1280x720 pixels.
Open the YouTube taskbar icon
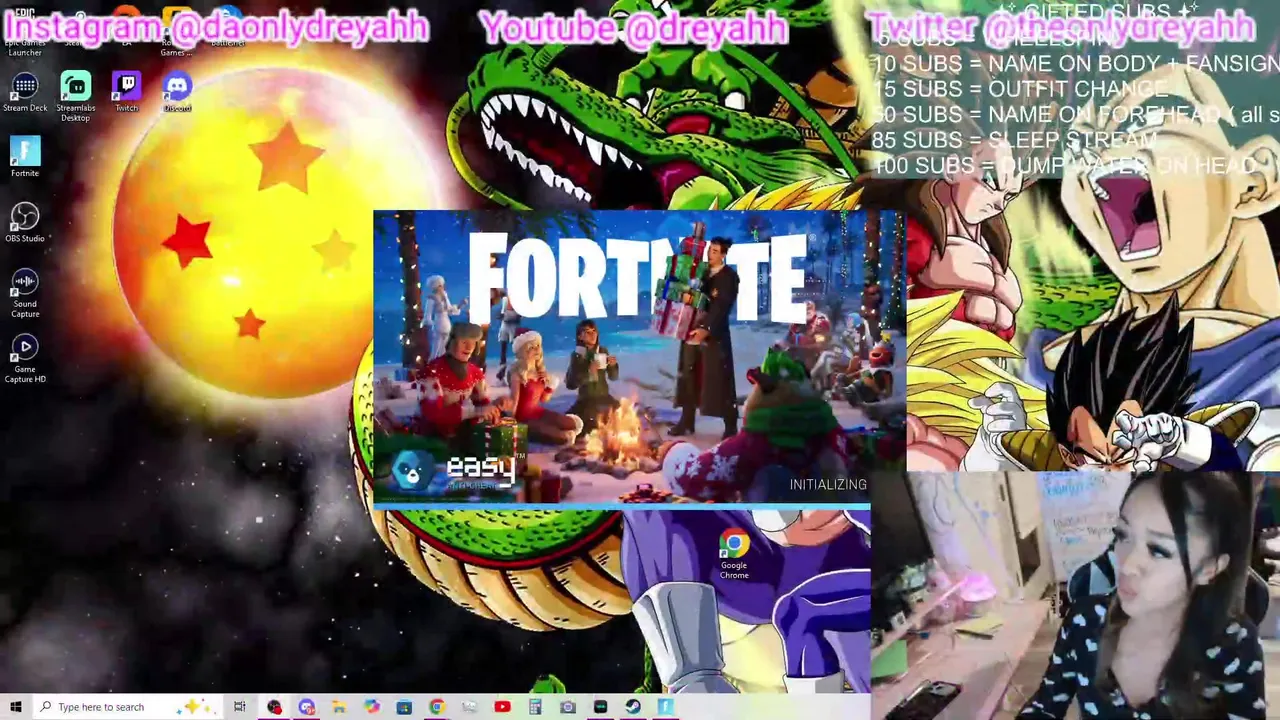502,707
